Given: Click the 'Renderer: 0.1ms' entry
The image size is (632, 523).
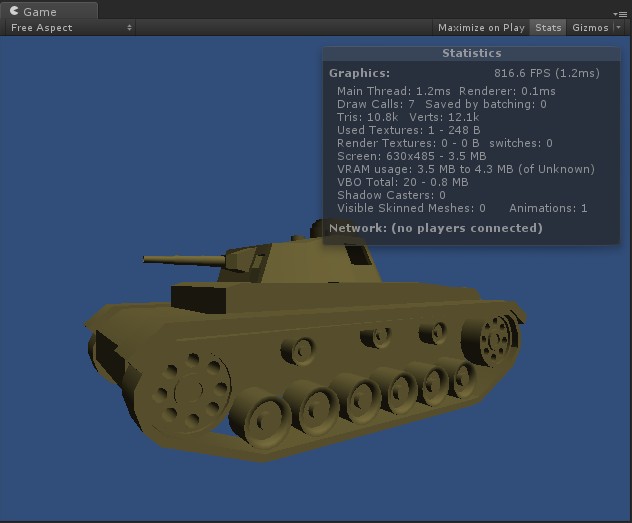Looking at the screenshot, I should point(507,91).
